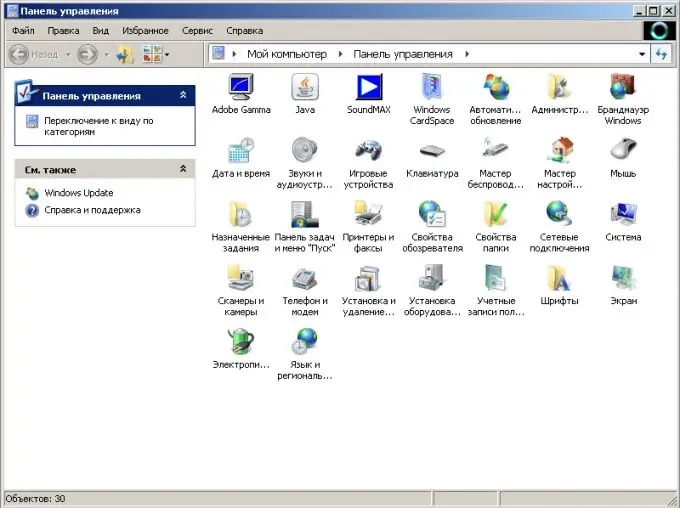
Task: Open the Мышь applet
Action: coord(623,157)
